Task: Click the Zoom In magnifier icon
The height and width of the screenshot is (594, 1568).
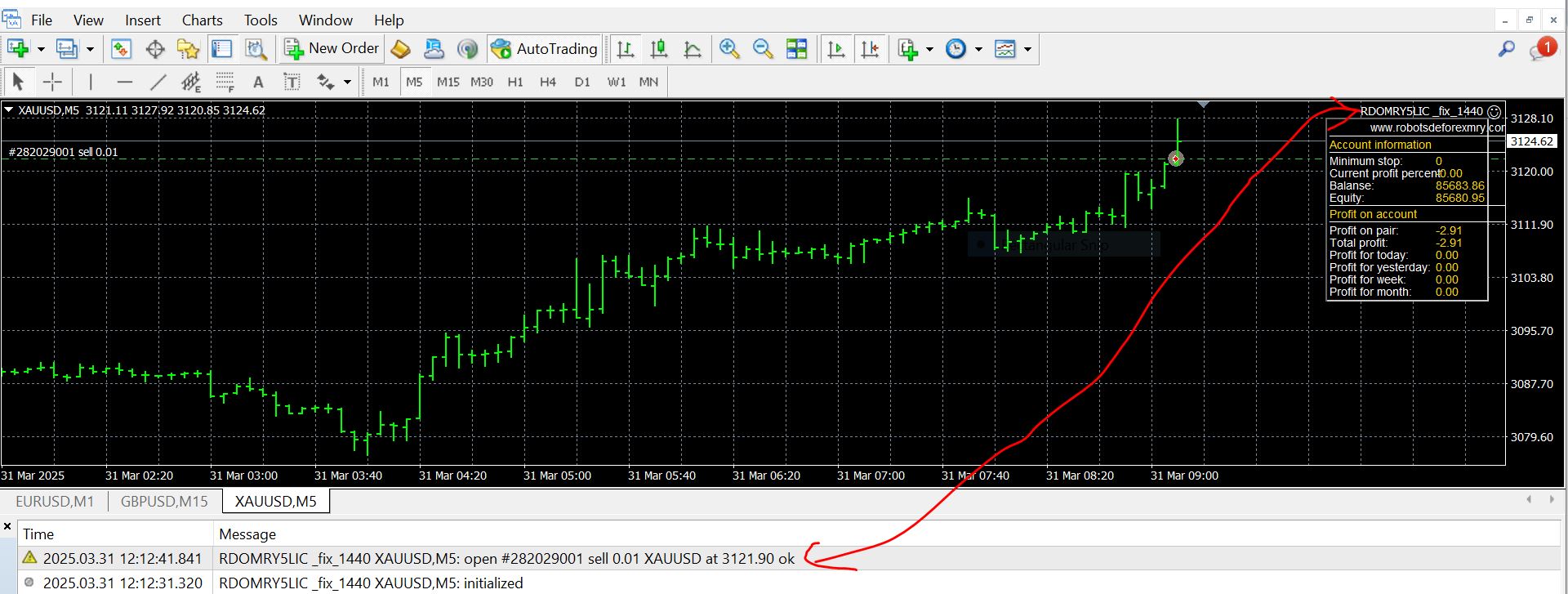Action: pyautogui.click(x=728, y=49)
